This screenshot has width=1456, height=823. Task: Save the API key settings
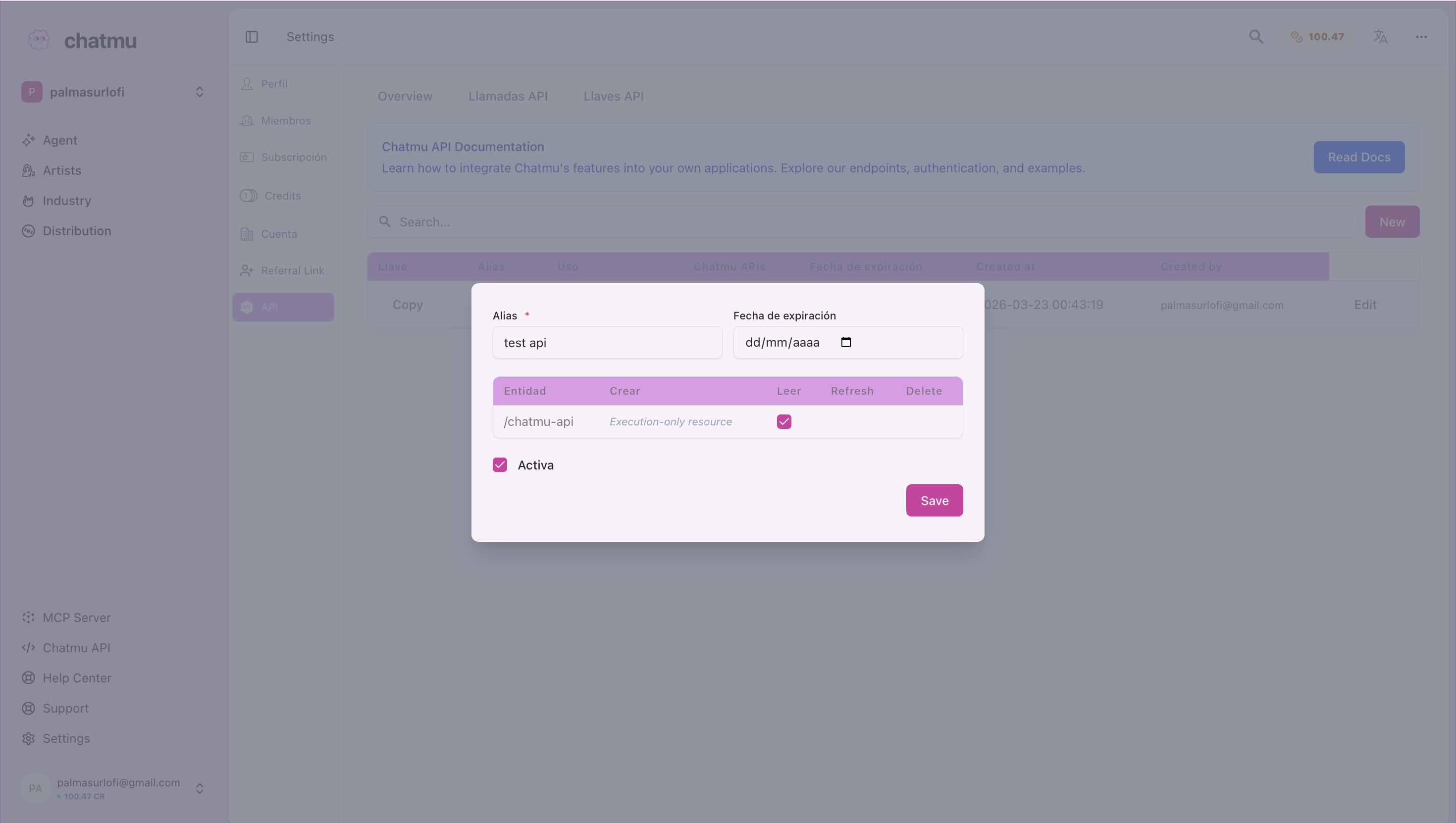click(934, 500)
